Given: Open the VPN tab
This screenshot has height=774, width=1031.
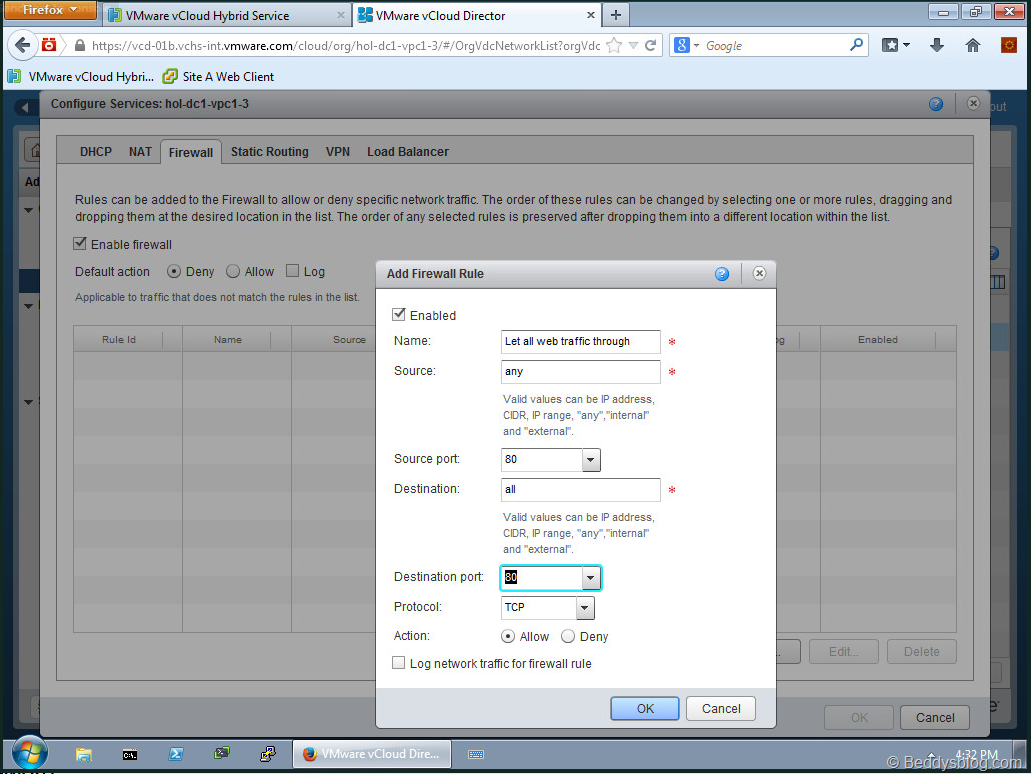Looking at the screenshot, I should pyautogui.click(x=338, y=151).
